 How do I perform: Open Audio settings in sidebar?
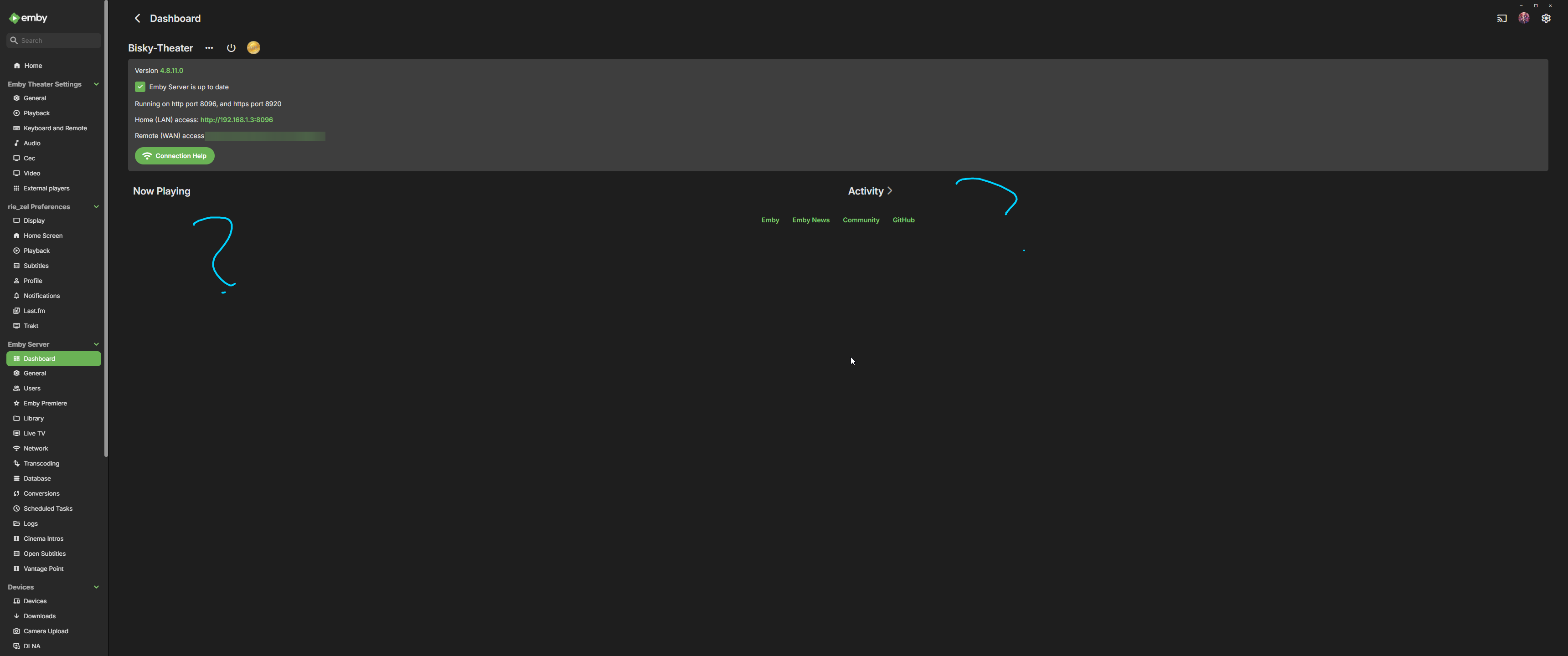(x=54, y=143)
